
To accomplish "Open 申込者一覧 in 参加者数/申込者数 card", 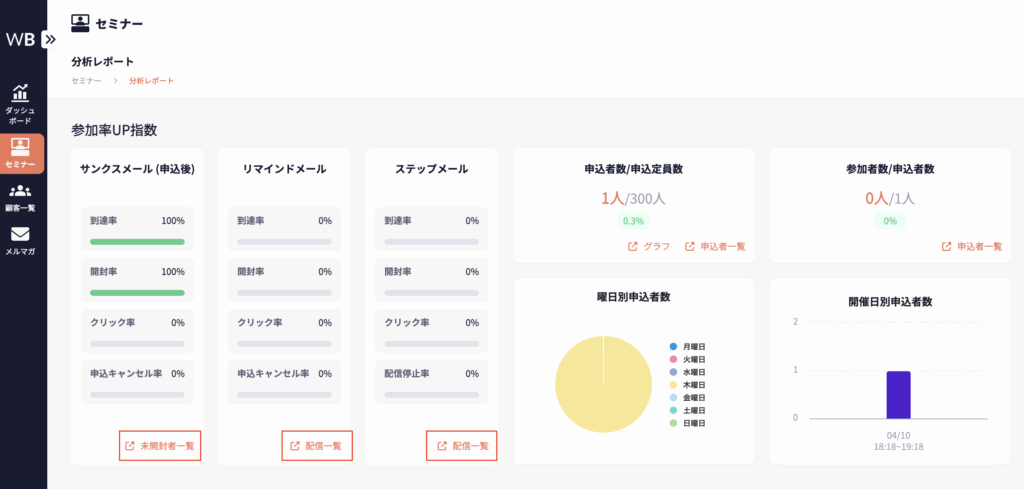I will [972, 246].
